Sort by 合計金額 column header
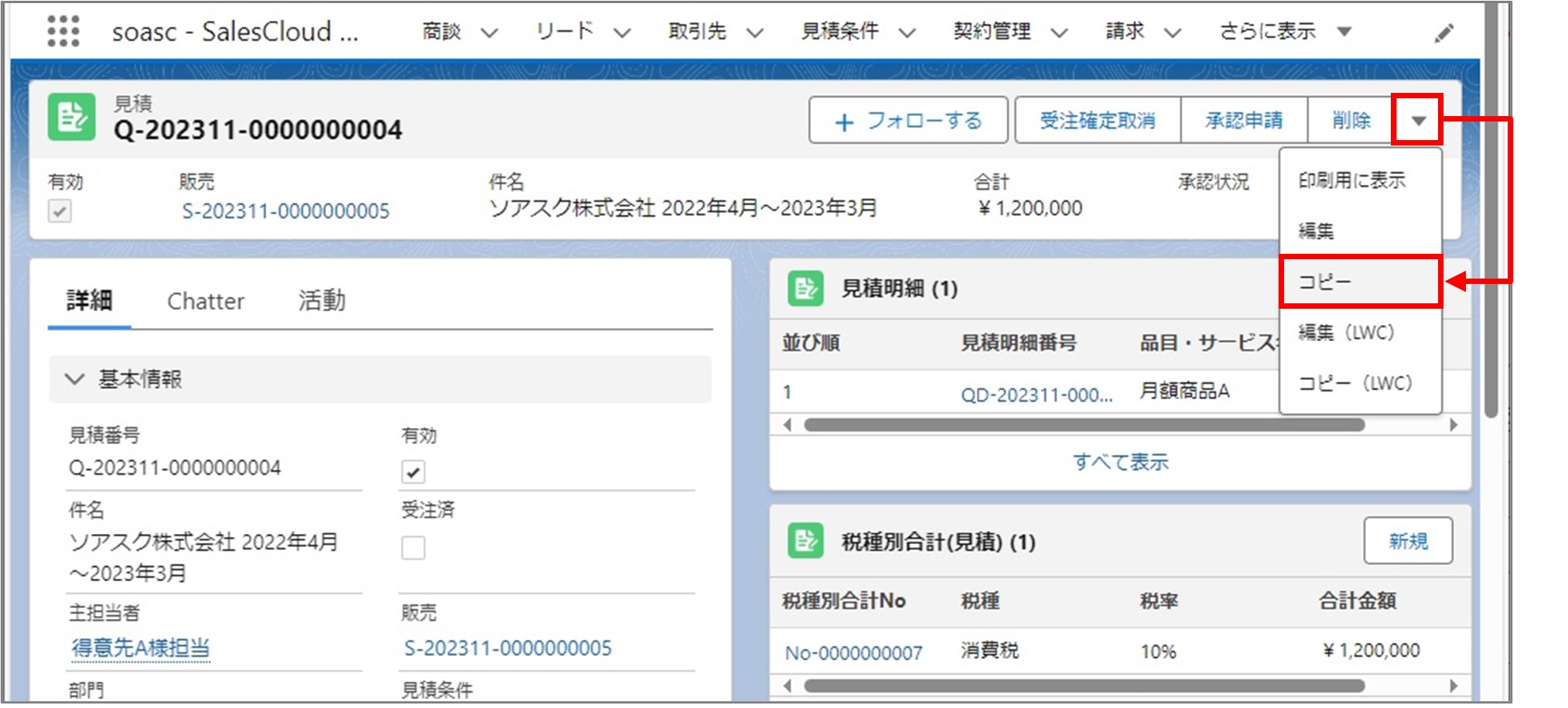Viewport: 1568px width, 708px height. [1358, 601]
